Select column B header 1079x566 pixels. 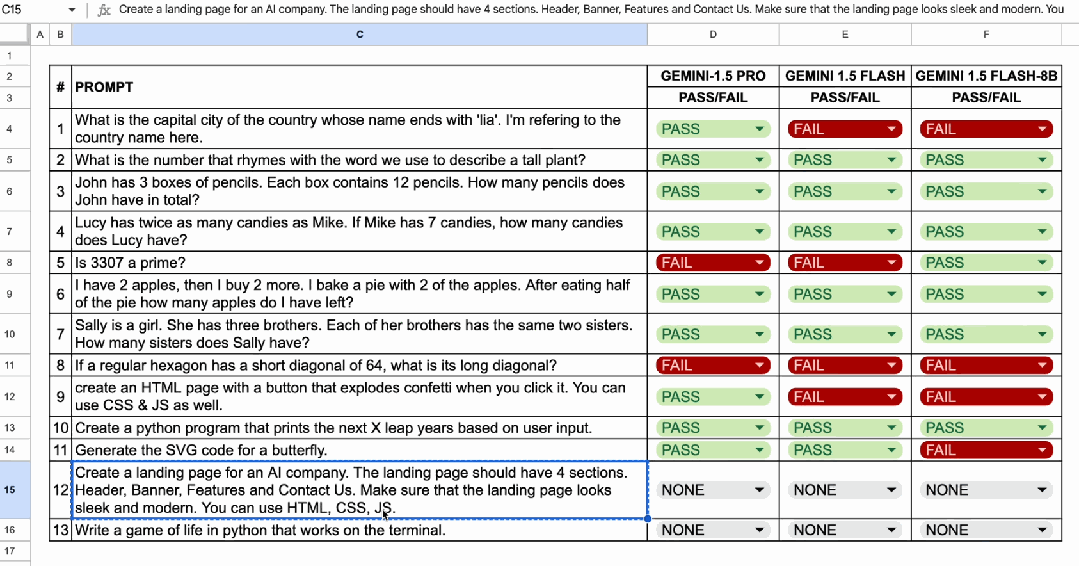coord(61,34)
